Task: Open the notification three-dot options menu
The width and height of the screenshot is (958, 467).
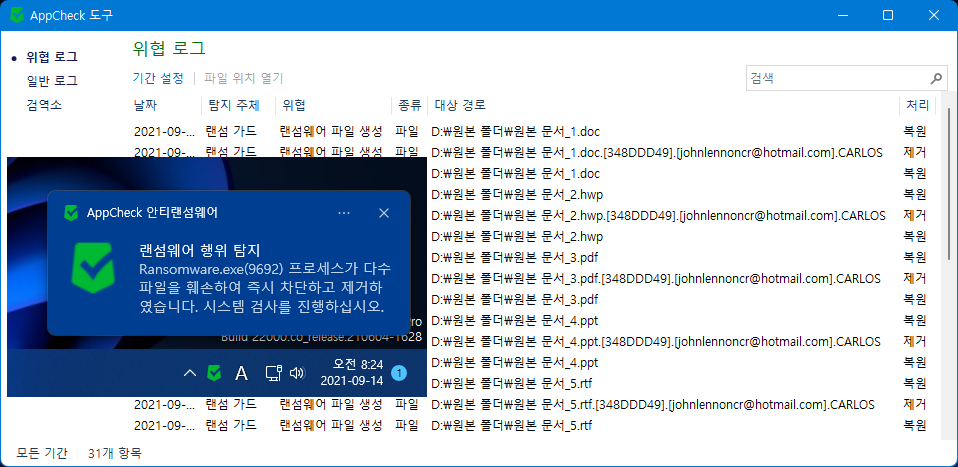Action: [x=344, y=213]
